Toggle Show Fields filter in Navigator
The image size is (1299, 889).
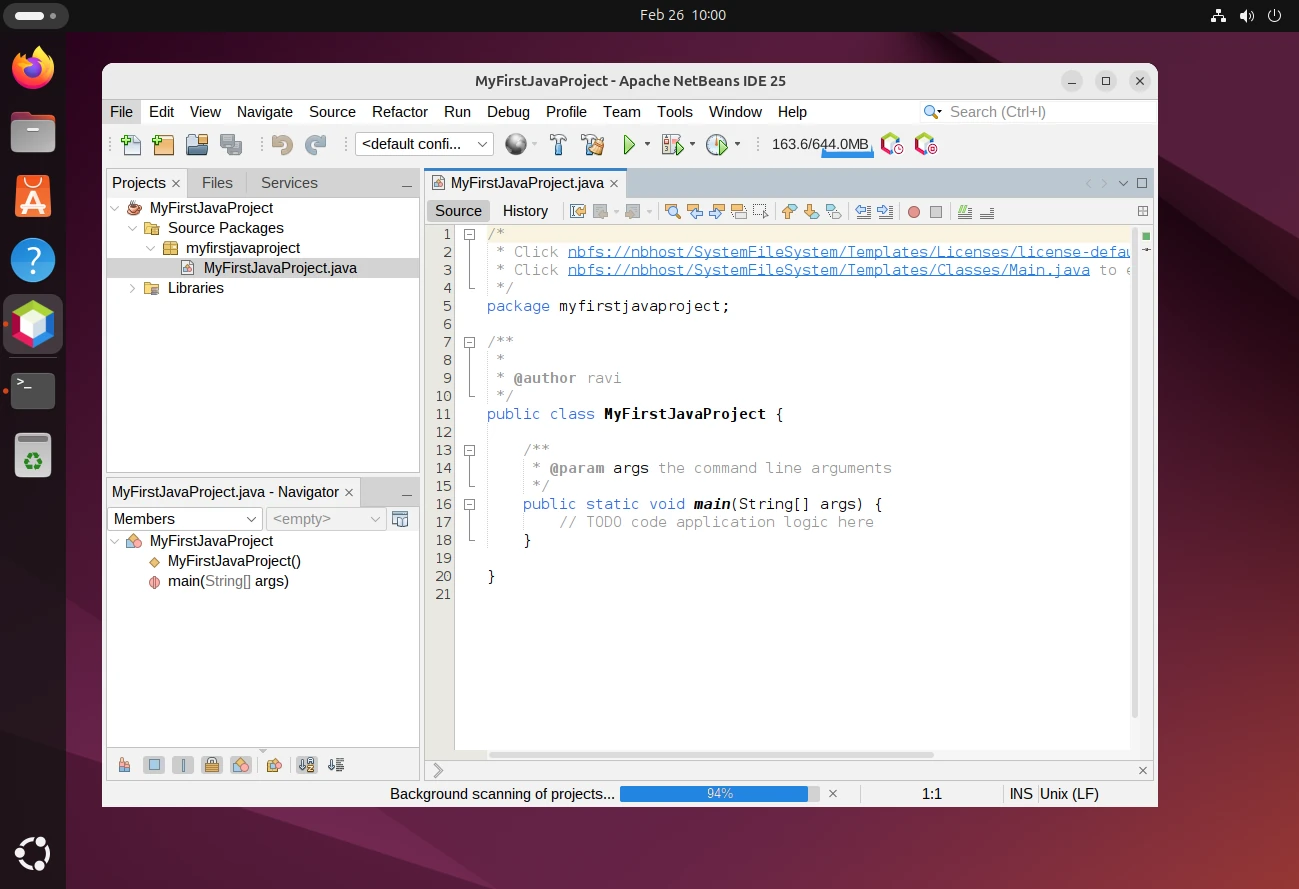(154, 765)
